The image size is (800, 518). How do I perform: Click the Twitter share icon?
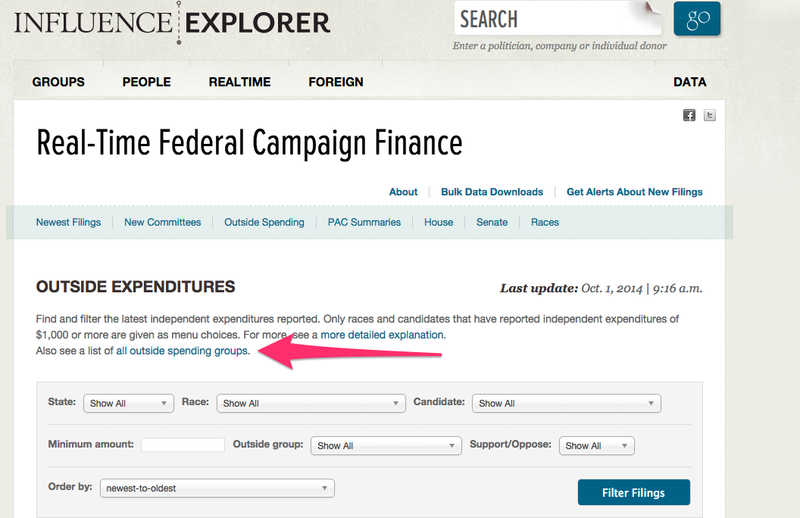click(710, 115)
